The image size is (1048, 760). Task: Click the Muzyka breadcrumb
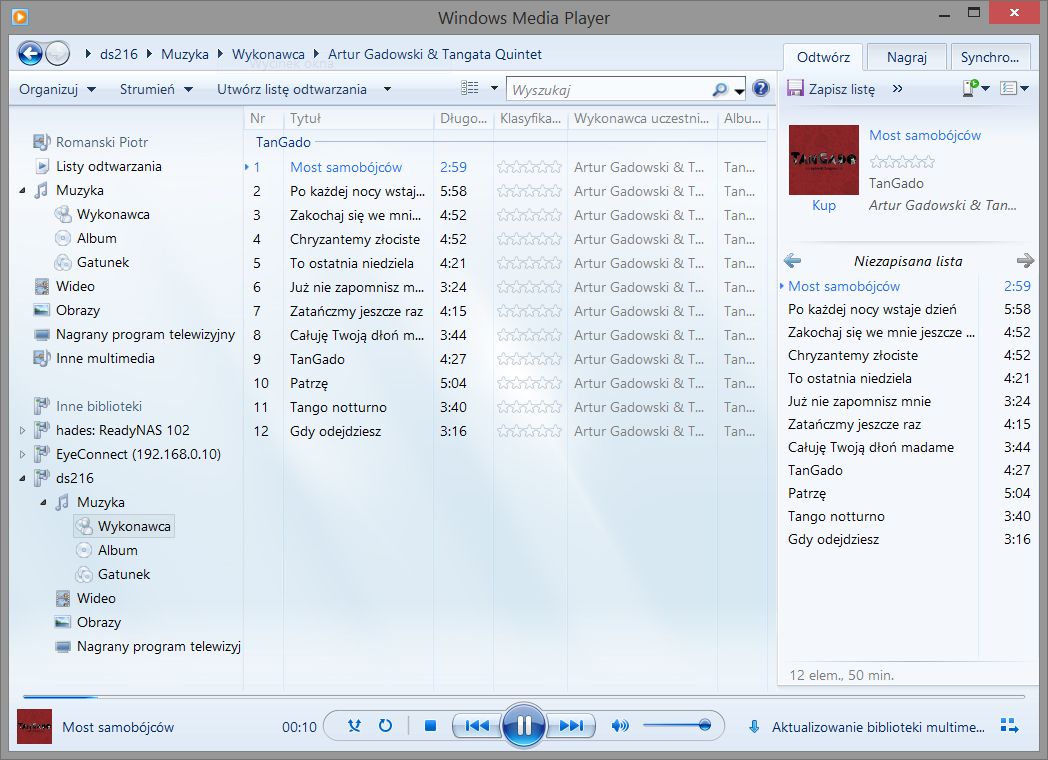184,54
